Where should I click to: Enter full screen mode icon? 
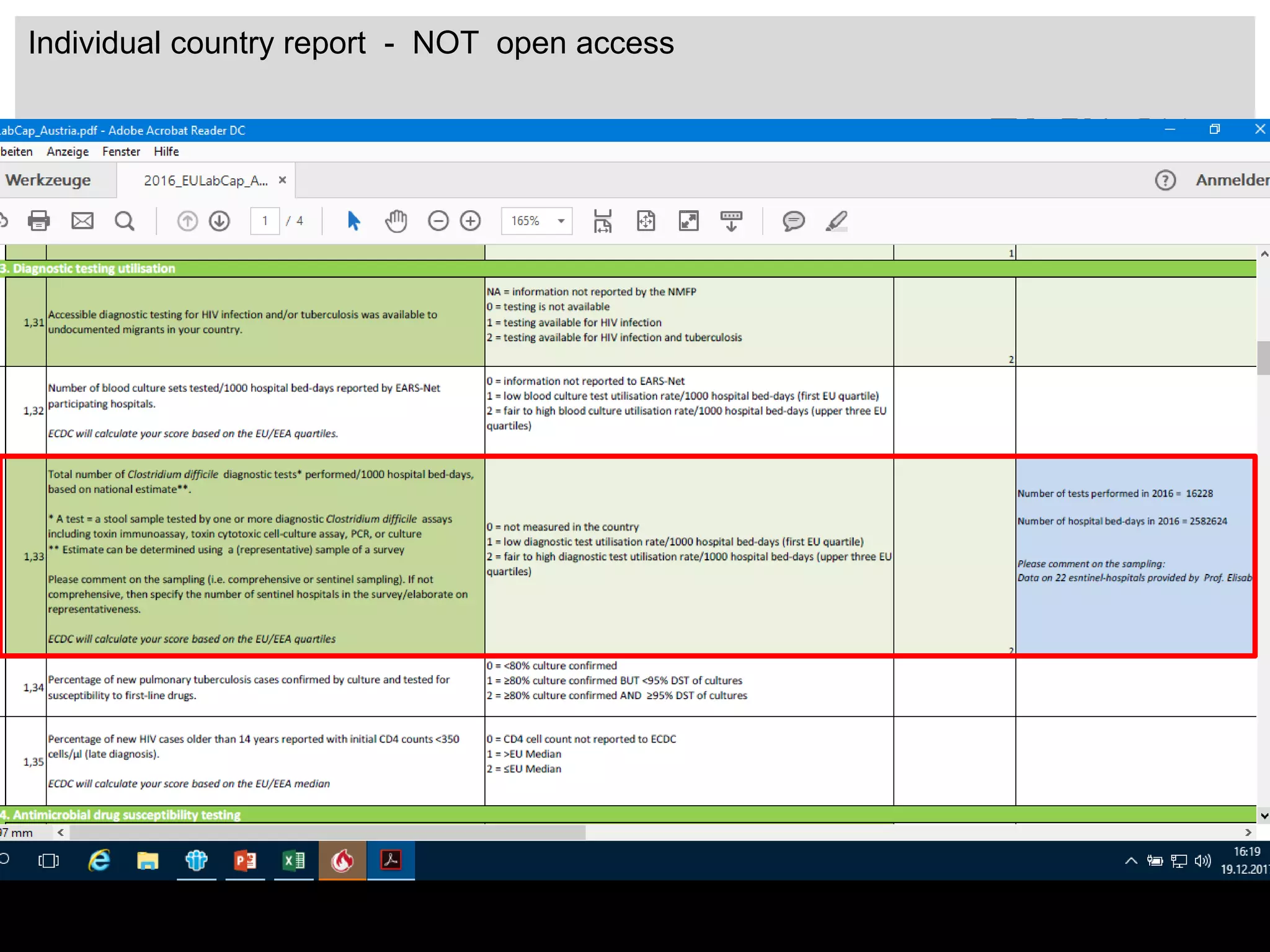pos(688,221)
